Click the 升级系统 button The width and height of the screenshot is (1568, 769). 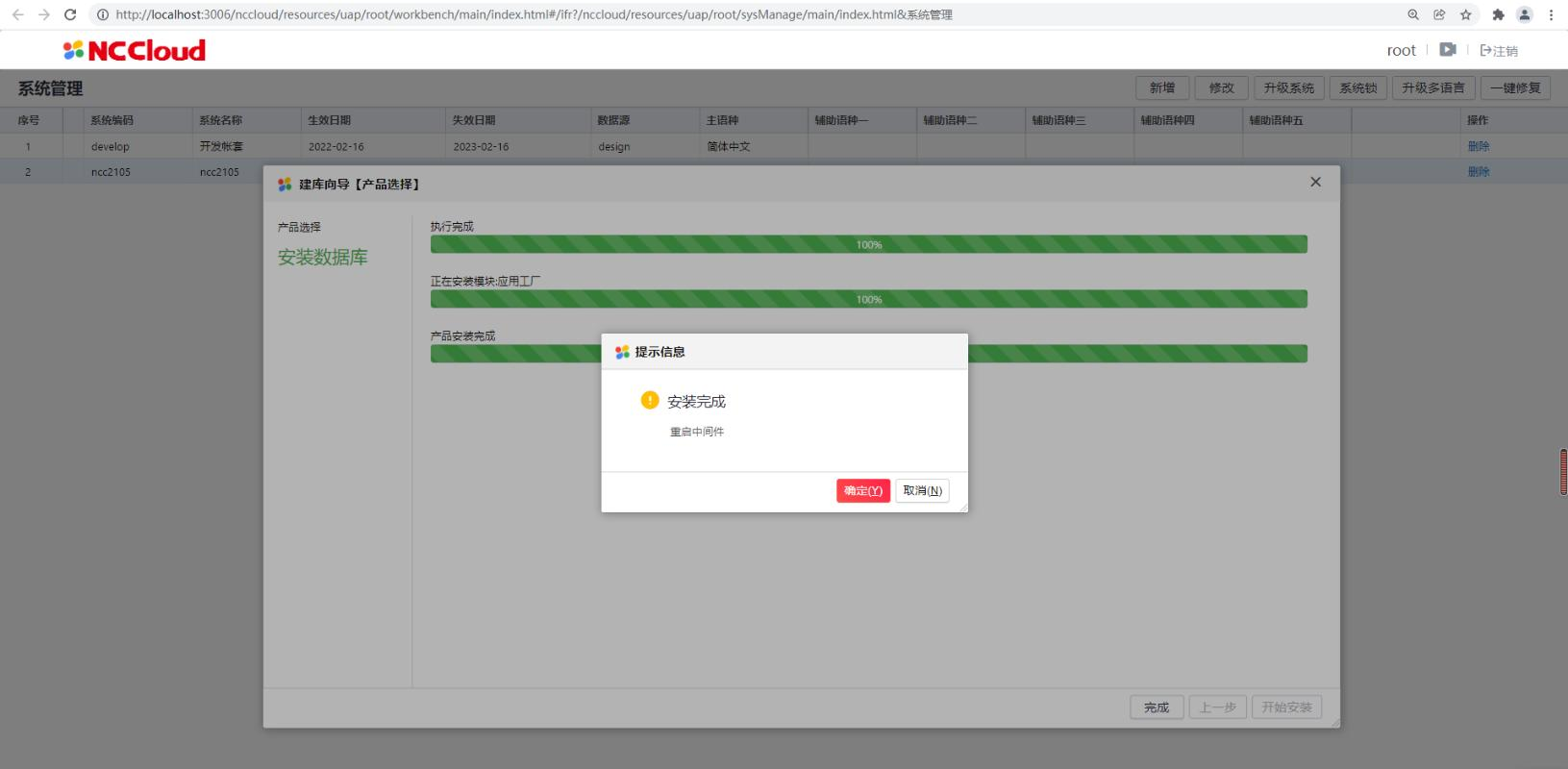point(1289,87)
